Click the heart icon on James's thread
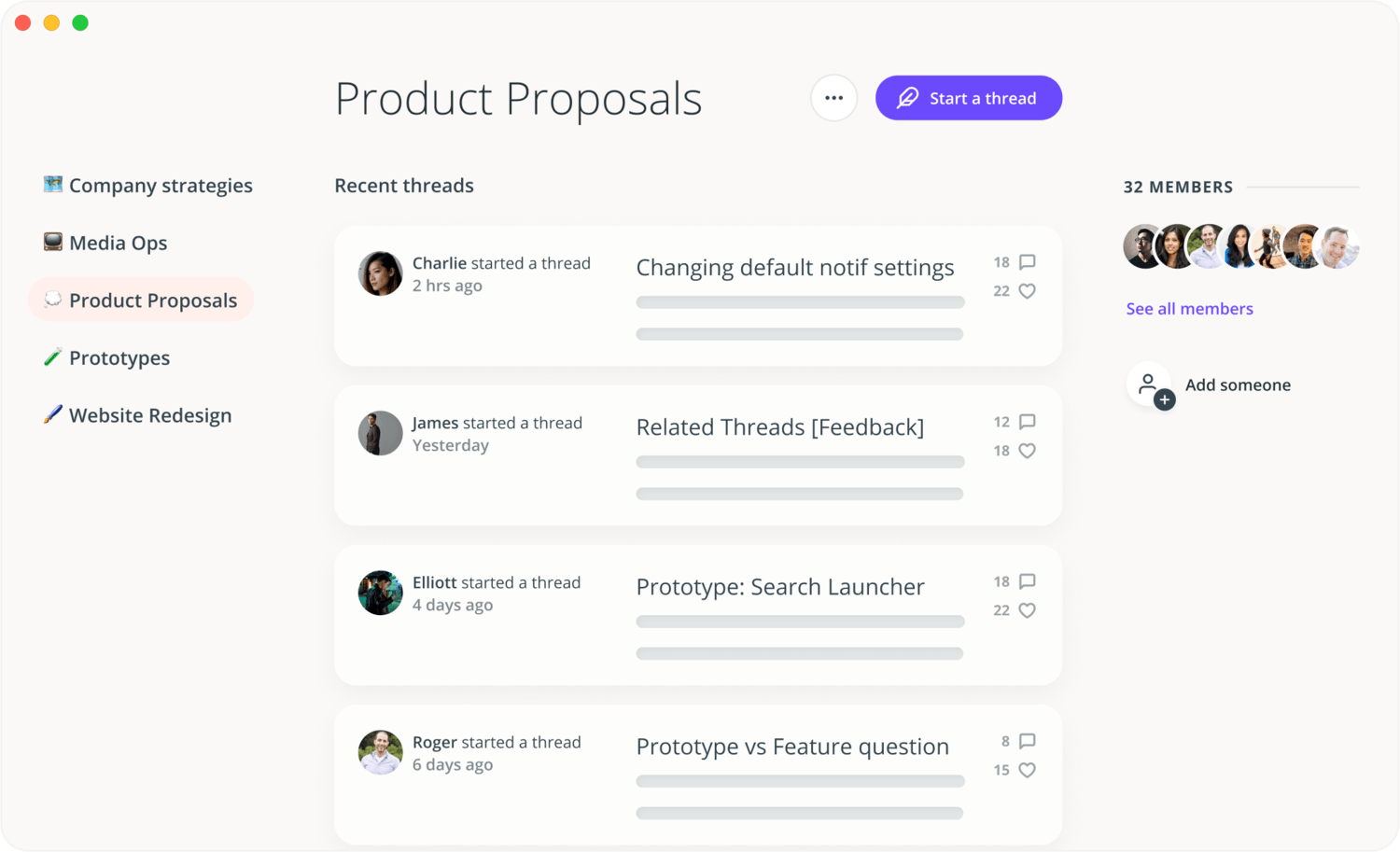This screenshot has height=852, width=1400. point(1027,451)
